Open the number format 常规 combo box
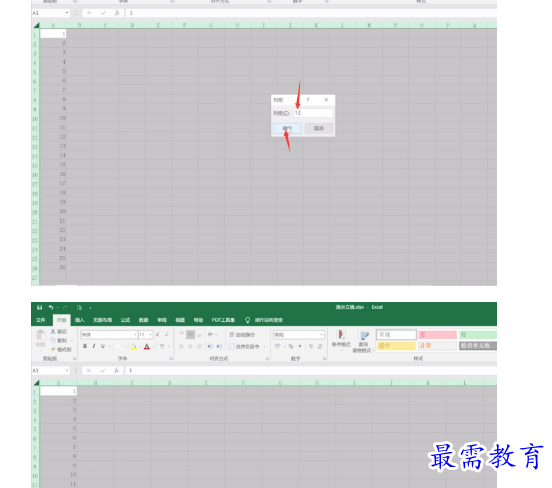 (x=299, y=334)
